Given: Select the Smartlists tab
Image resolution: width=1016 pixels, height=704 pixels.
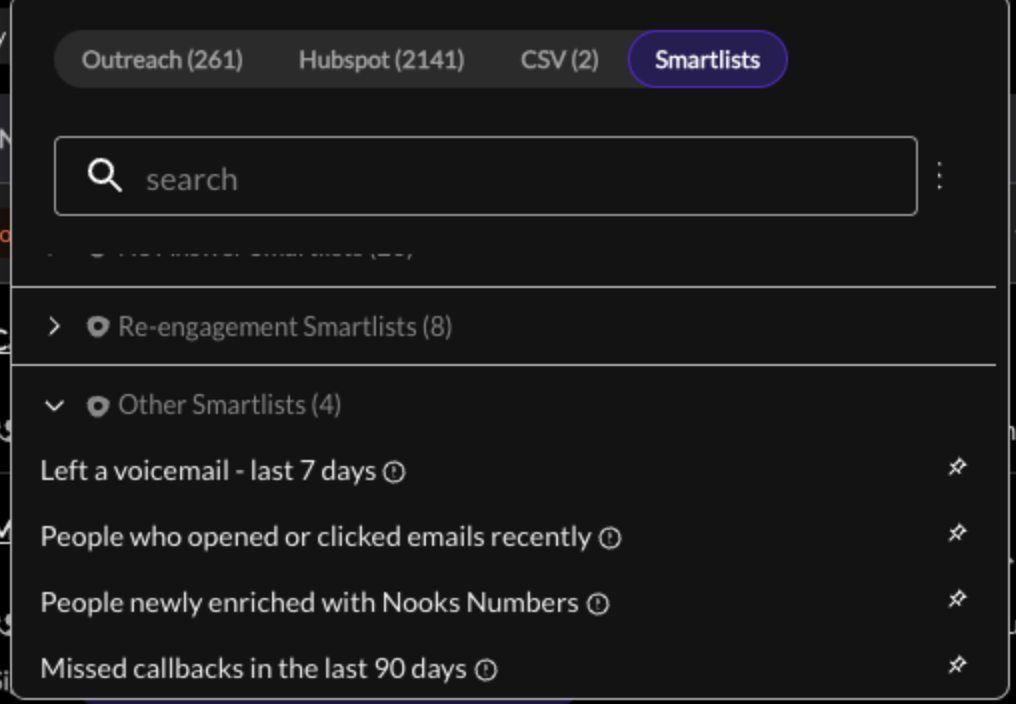Looking at the screenshot, I should pyautogui.click(x=708, y=59).
